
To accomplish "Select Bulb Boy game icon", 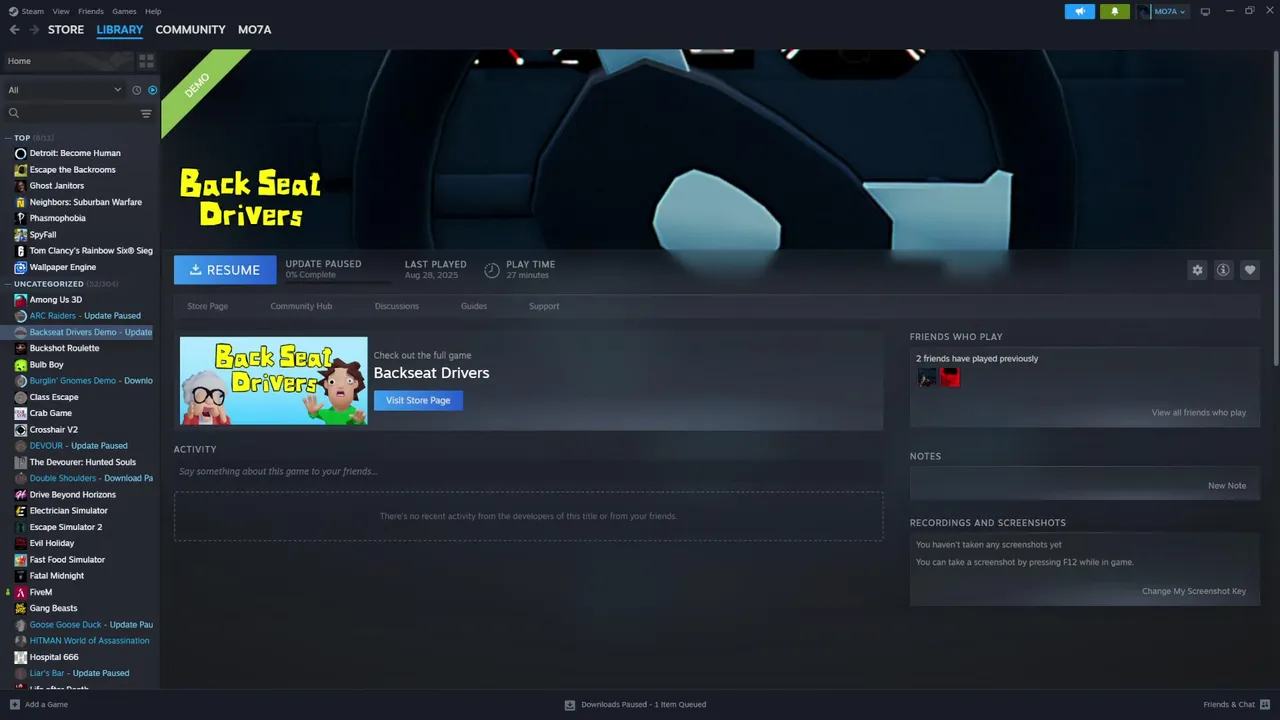I will (20, 365).
